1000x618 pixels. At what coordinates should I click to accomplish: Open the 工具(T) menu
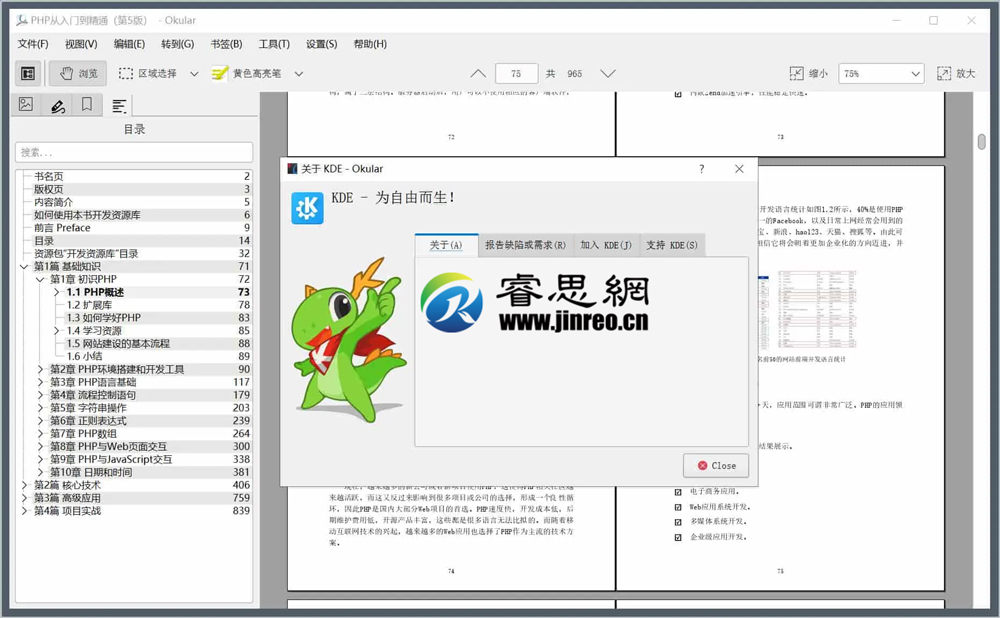[x=274, y=44]
